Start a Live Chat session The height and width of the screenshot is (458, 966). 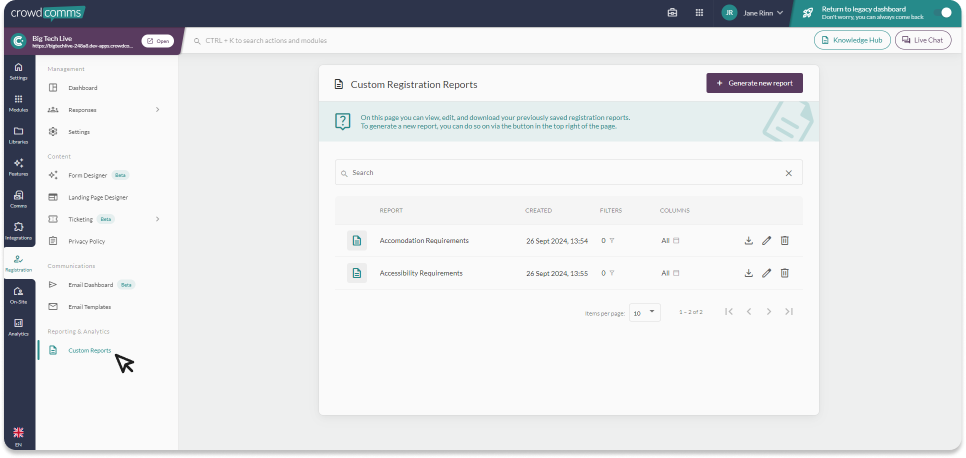pos(923,40)
